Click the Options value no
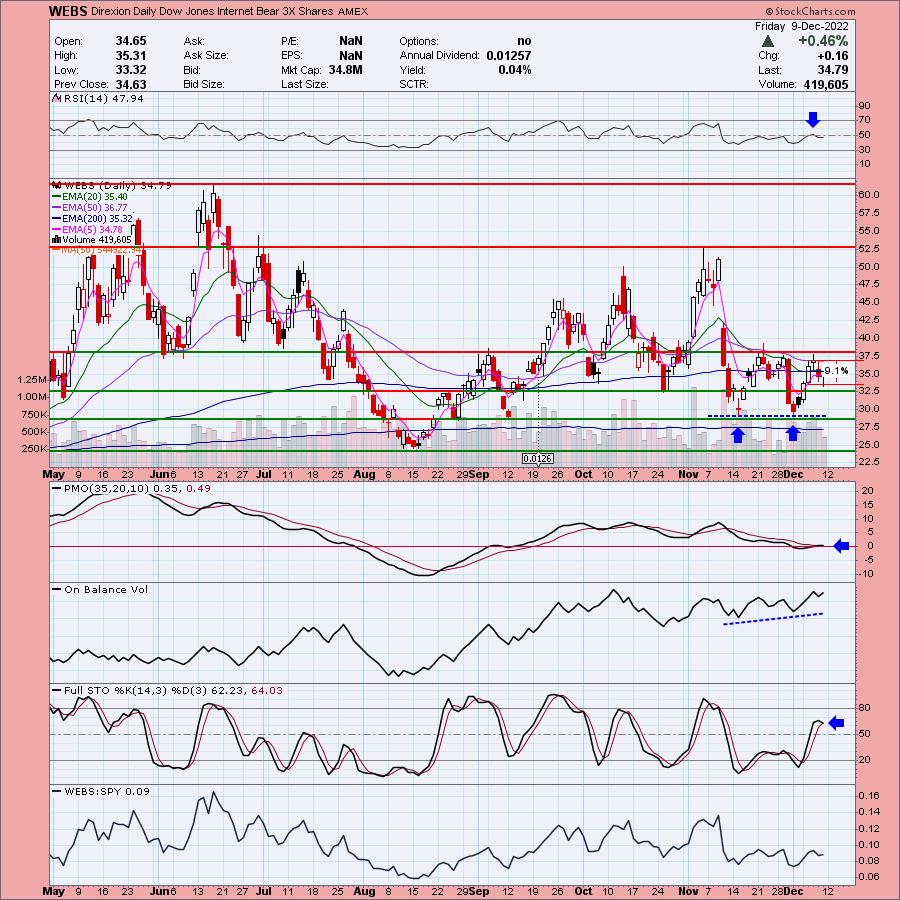900x900 pixels. point(524,41)
